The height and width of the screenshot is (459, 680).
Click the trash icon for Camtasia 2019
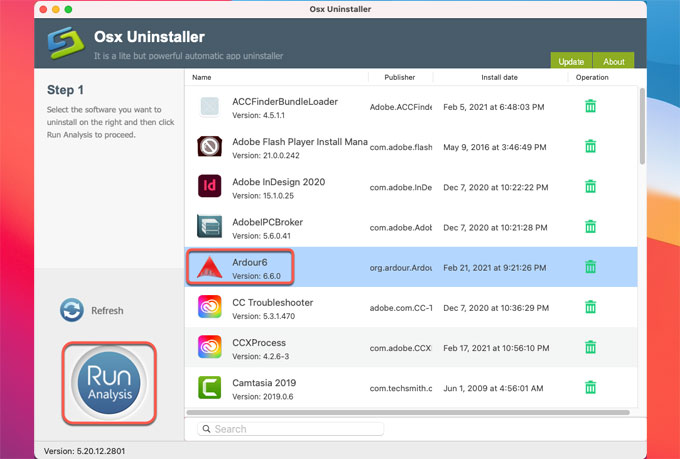590,387
